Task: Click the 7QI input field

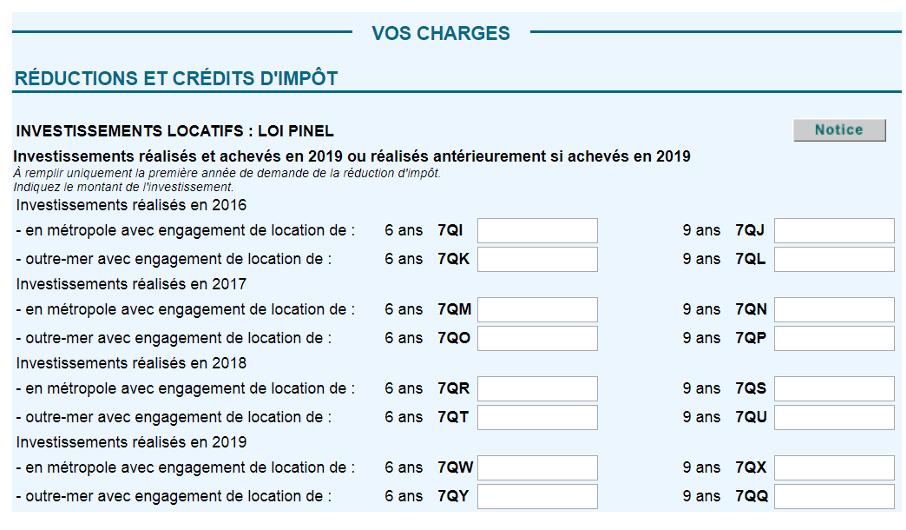Action: [x=537, y=231]
